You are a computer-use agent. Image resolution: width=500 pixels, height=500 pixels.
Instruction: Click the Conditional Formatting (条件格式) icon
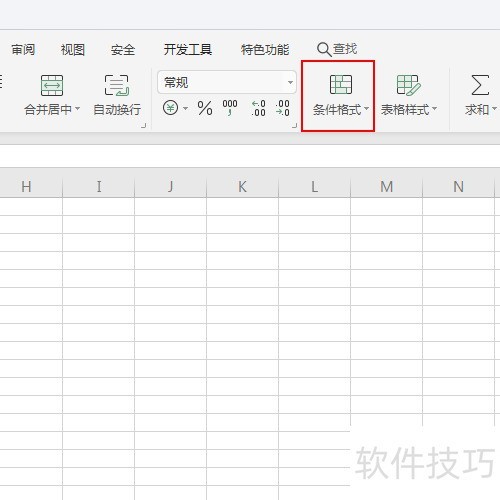coord(341,84)
